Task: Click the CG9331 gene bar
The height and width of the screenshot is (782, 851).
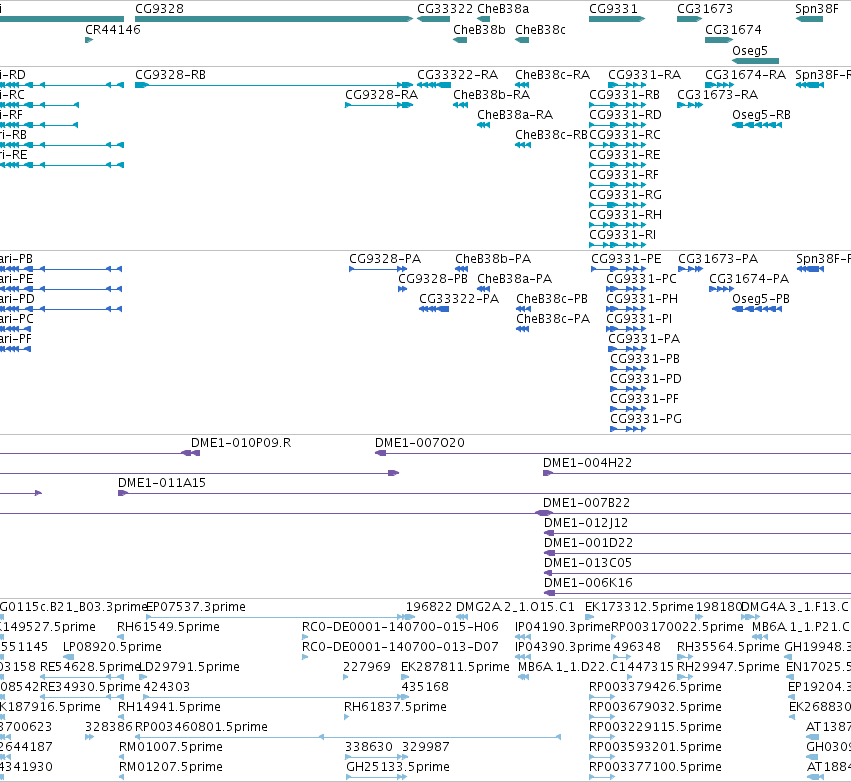Action: (x=617, y=19)
